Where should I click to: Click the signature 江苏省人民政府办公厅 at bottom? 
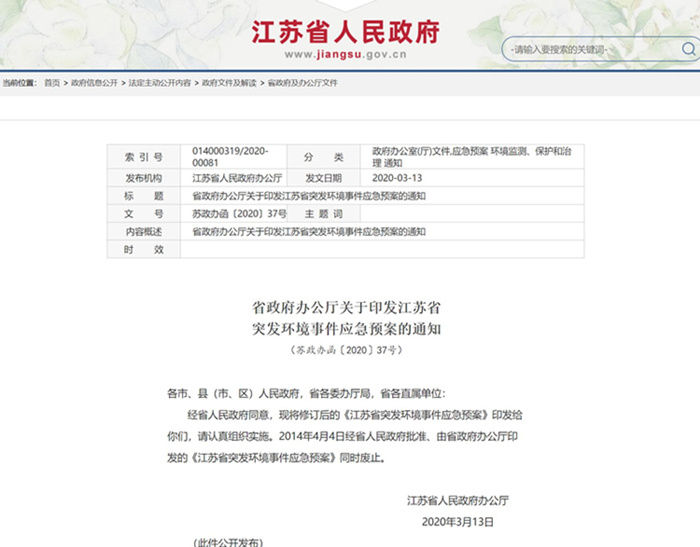pos(458,501)
